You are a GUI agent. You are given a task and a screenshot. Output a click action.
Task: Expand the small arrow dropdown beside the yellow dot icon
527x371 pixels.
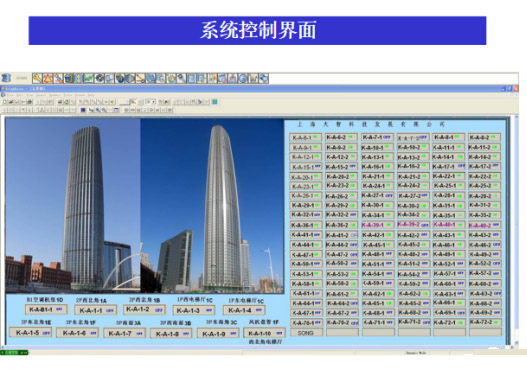click(106, 102)
